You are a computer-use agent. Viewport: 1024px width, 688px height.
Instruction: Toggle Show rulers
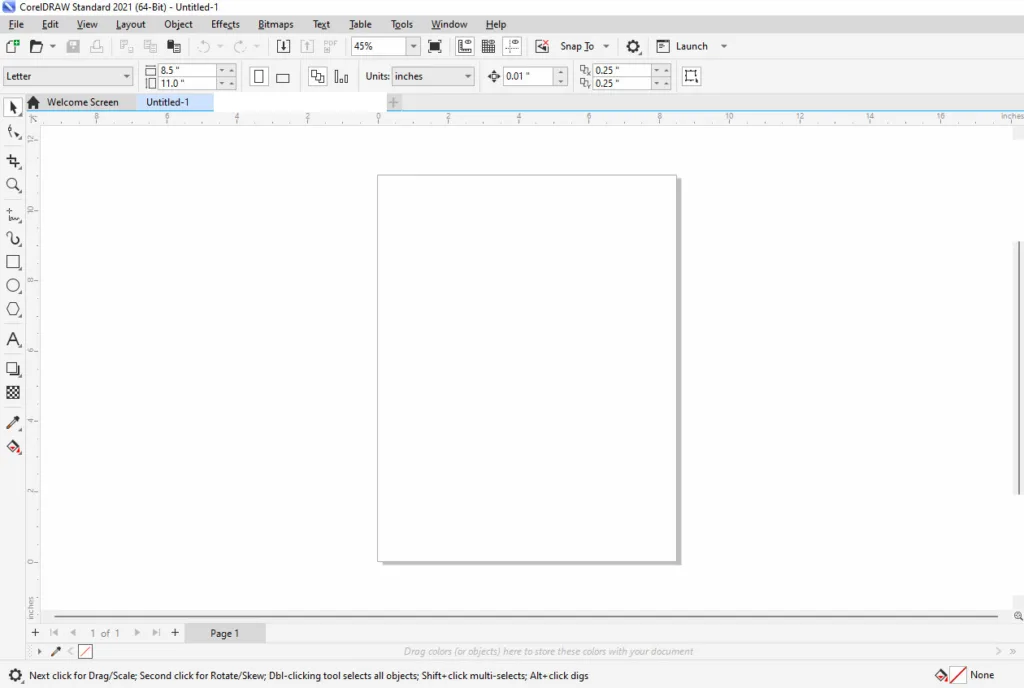click(x=464, y=46)
